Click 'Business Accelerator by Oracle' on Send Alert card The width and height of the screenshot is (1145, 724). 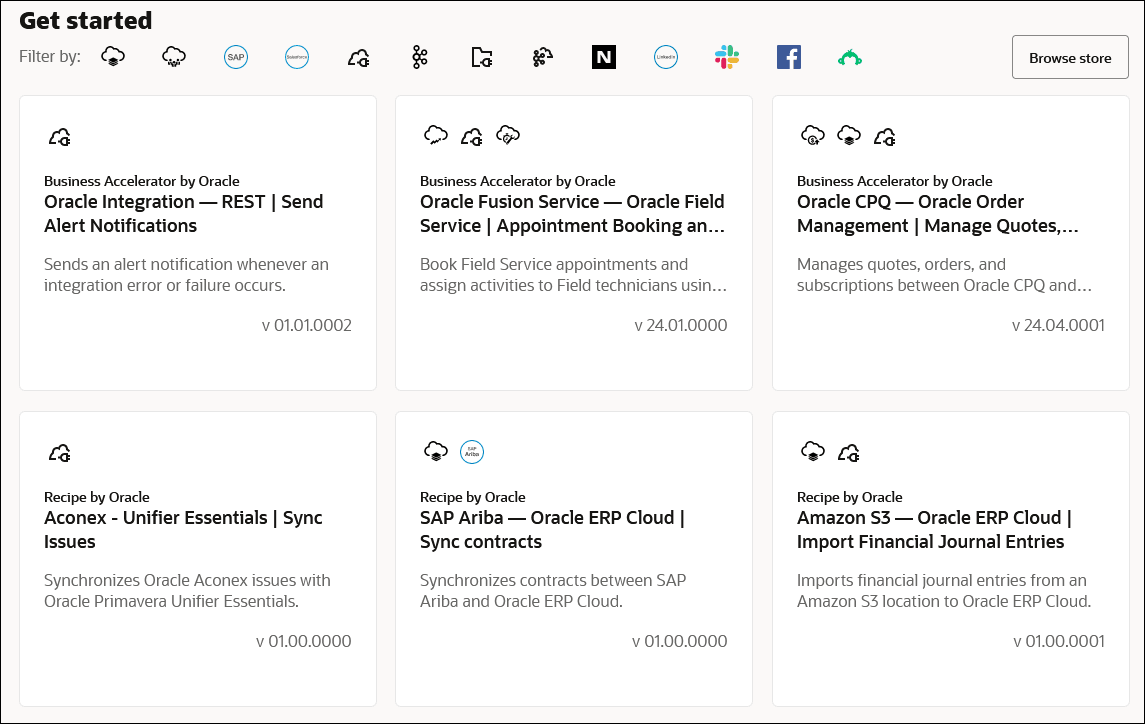pos(142,181)
